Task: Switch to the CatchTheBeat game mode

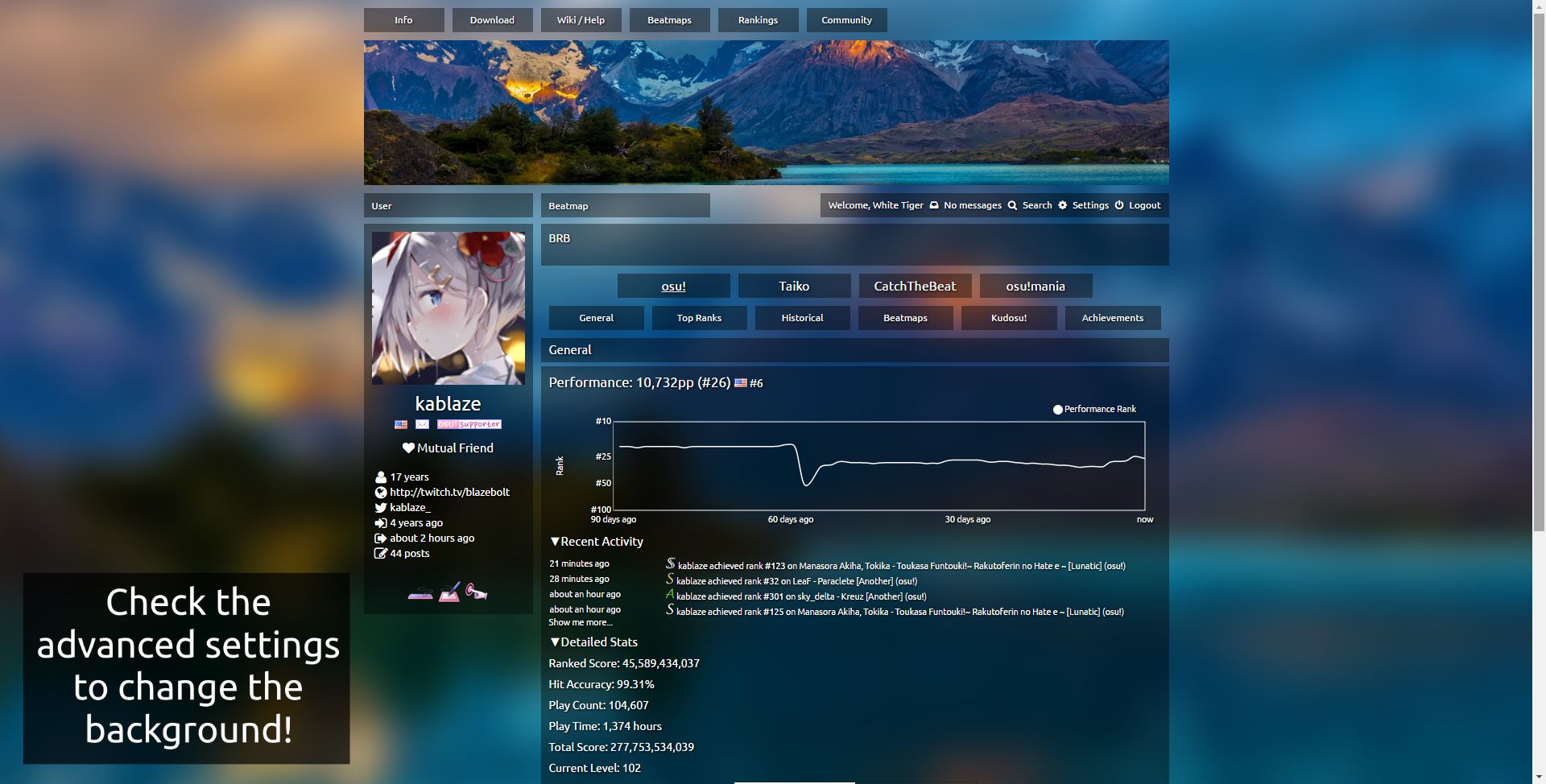Action: [x=915, y=286]
